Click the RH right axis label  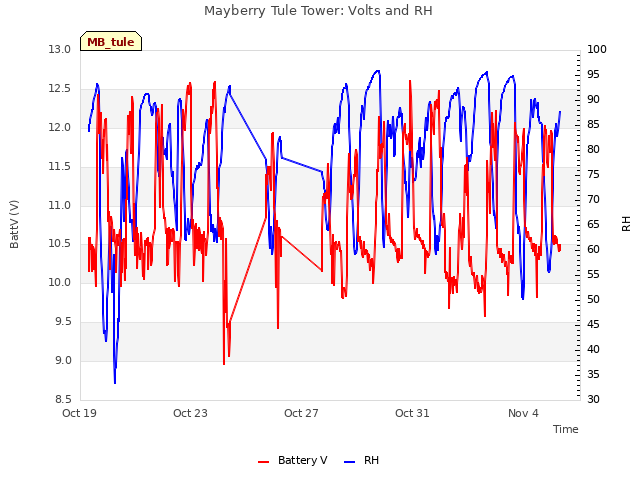click(x=626, y=224)
